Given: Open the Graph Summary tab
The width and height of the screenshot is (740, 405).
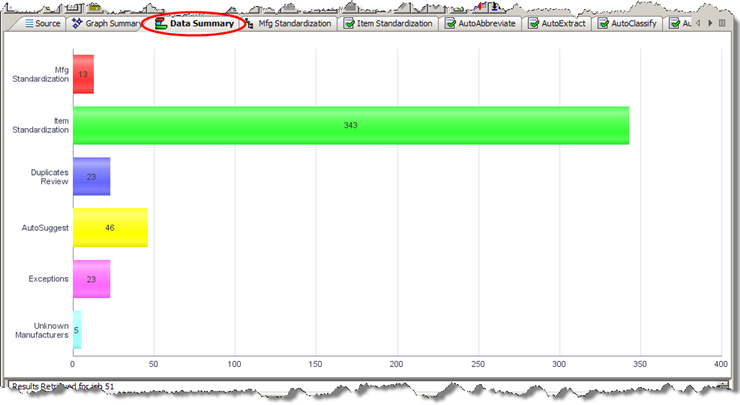Looking at the screenshot, I should pos(107,23).
